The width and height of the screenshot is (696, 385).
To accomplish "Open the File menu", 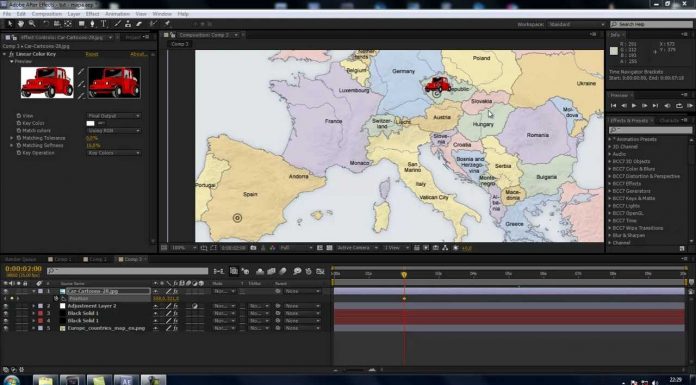I will coord(7,14).
